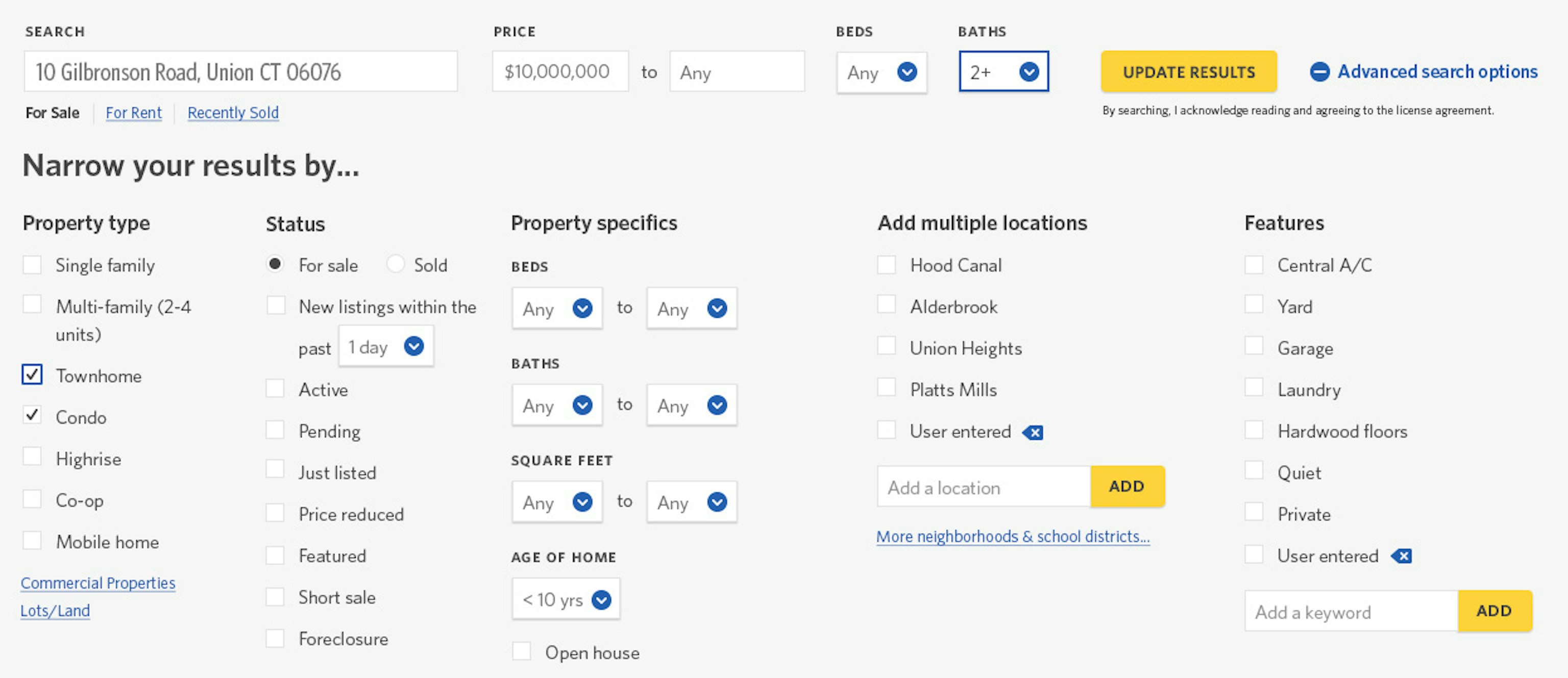Image resolution: width=1568 pixels, height=678 pixels.
Task: Click 1 day dropdown arrow
Action: coord(414,346)
